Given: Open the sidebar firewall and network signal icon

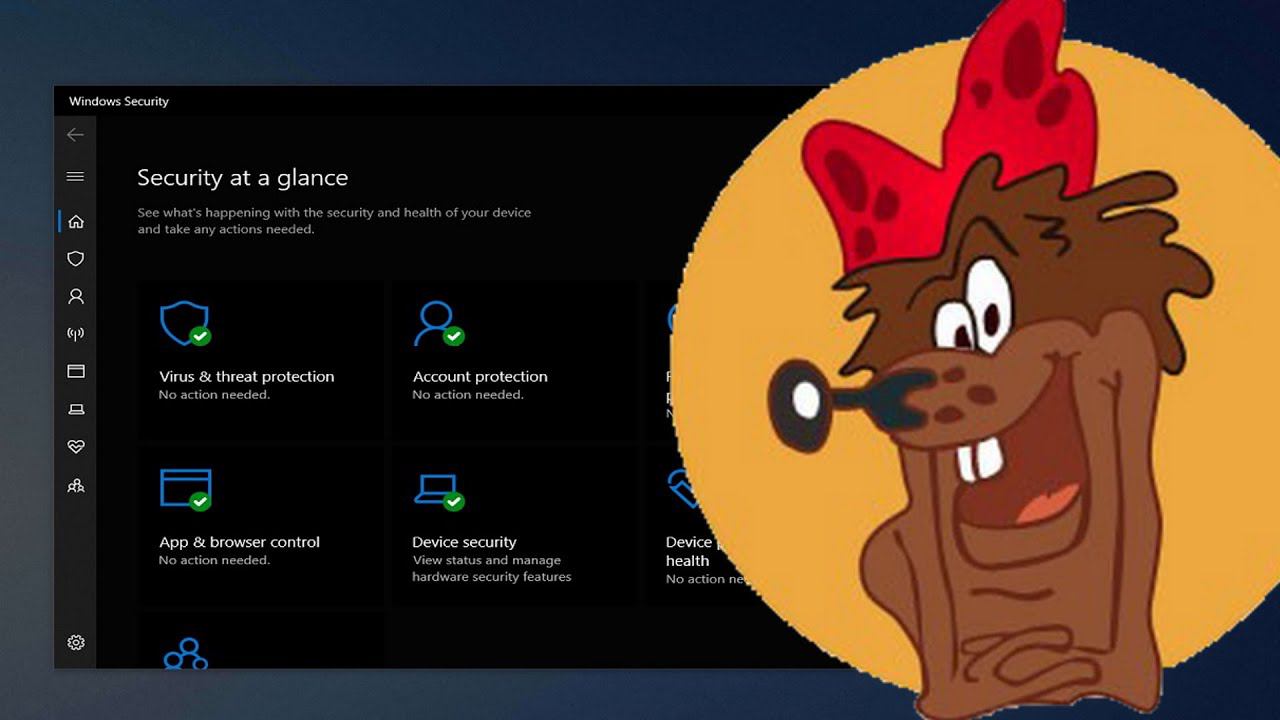Looking at the screenshot, I should 76,334.
